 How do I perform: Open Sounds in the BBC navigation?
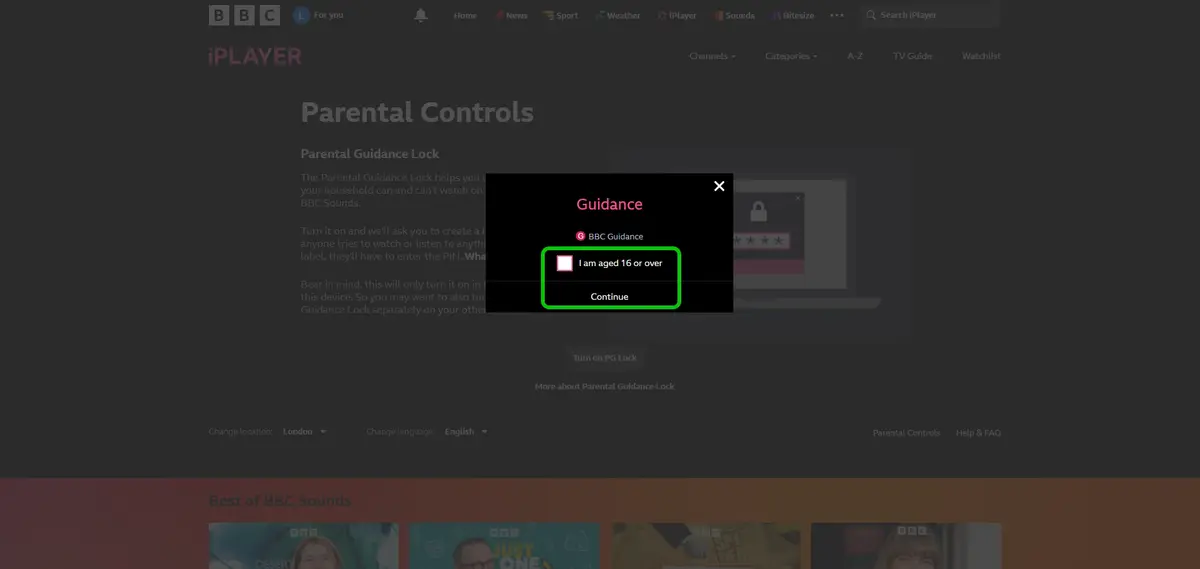733,16
